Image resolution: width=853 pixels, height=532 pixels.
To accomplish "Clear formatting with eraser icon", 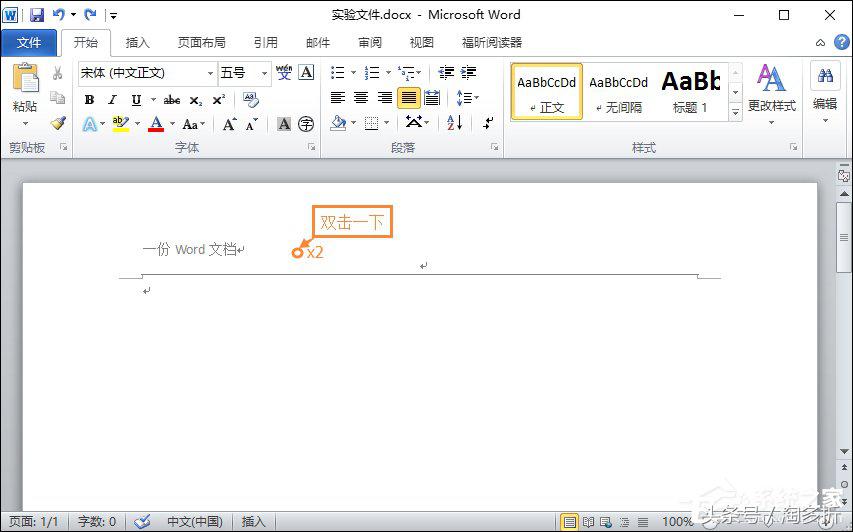I will [251, 100].
